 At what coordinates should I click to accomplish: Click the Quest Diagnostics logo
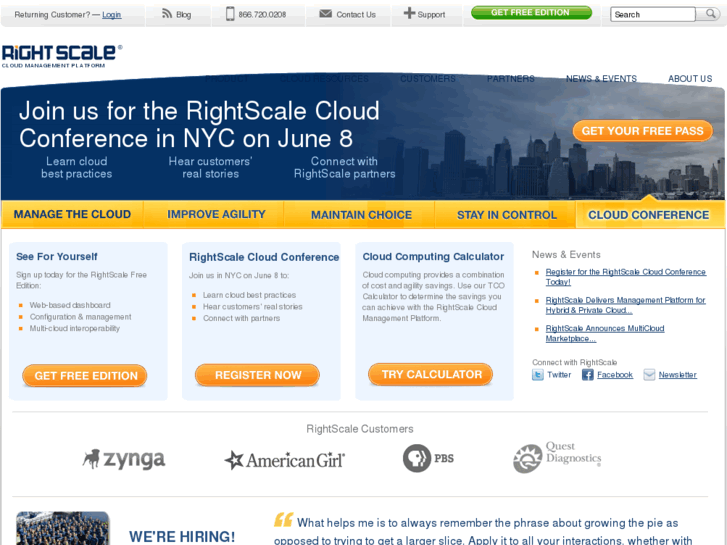tap(557, 457)
